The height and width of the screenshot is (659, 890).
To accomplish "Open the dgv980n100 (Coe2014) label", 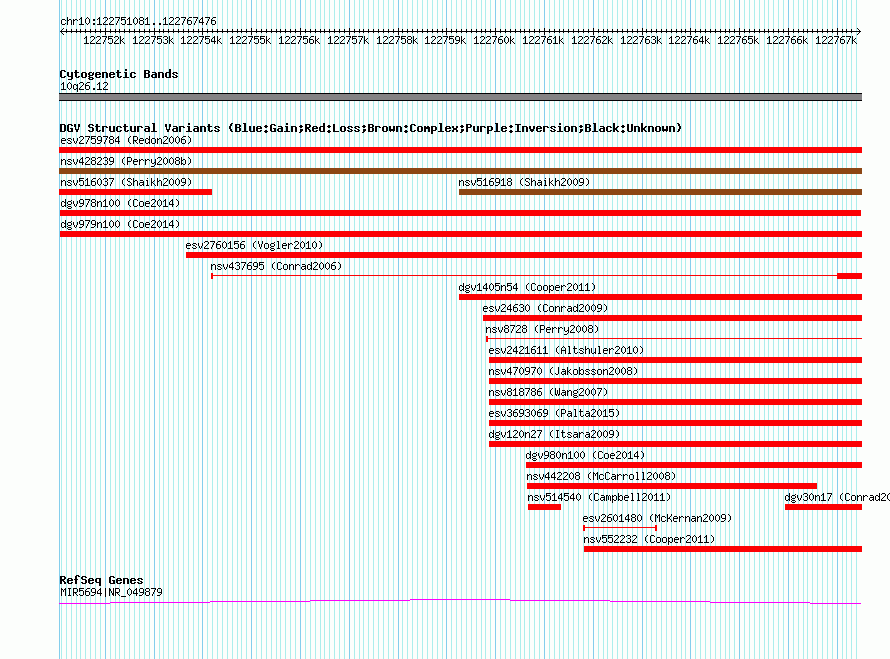I will [x=585, y=455].
